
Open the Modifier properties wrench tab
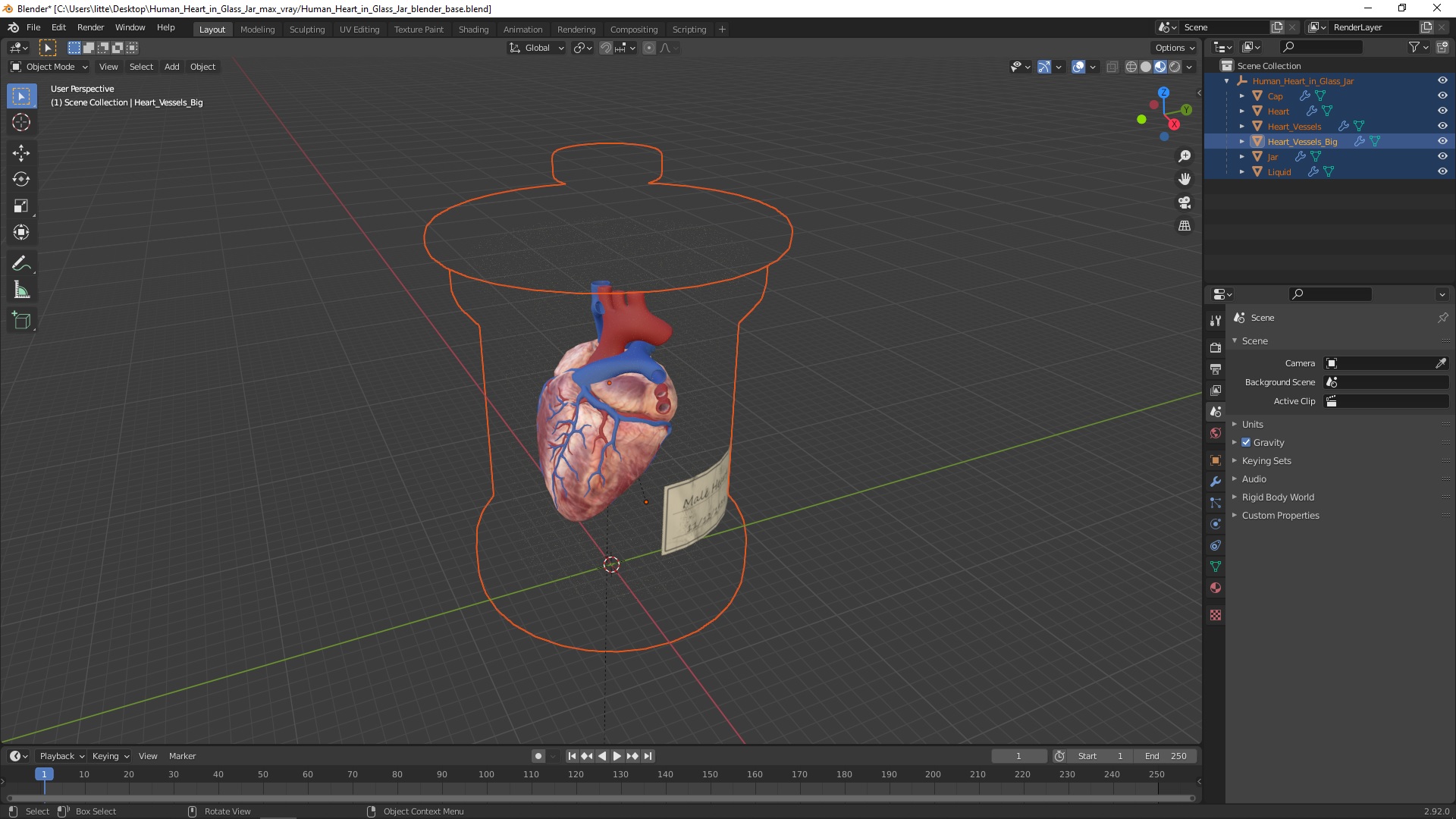1216,482
